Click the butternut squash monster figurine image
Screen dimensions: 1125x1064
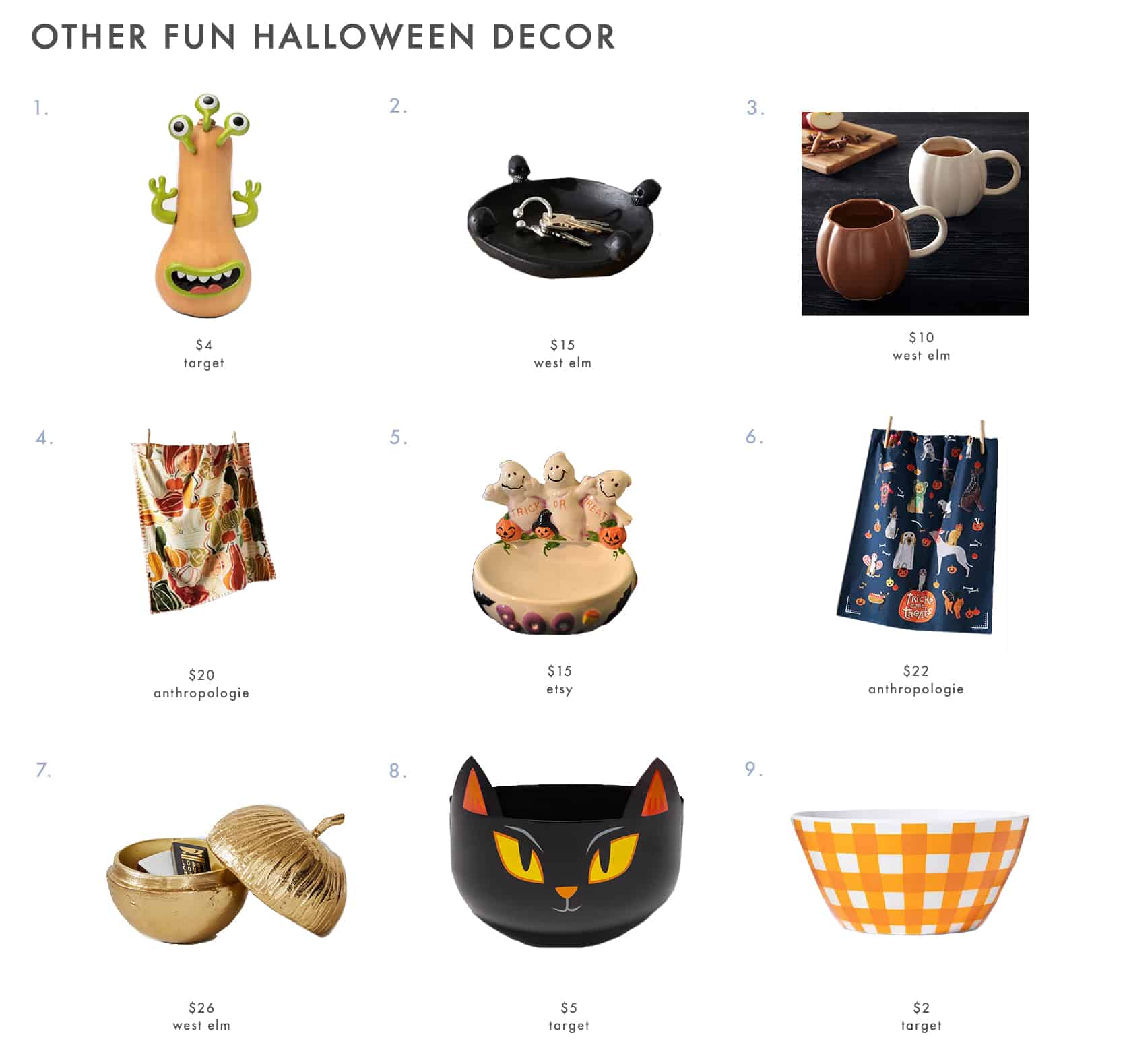coord(205,204)
